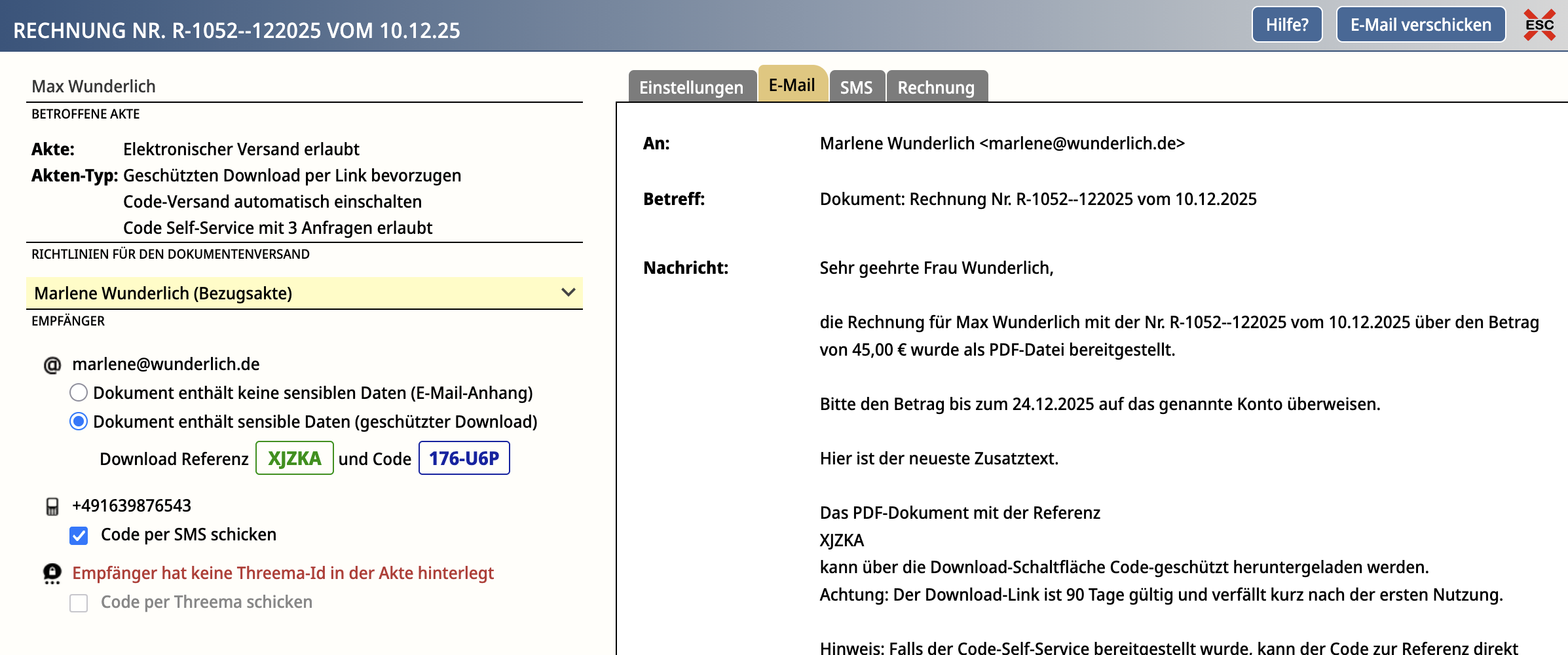This screenshot has width=1568, height=655.
Task: Click the @ email icon beside marlene@wunderlich.de
Action: tap(52, 365)
